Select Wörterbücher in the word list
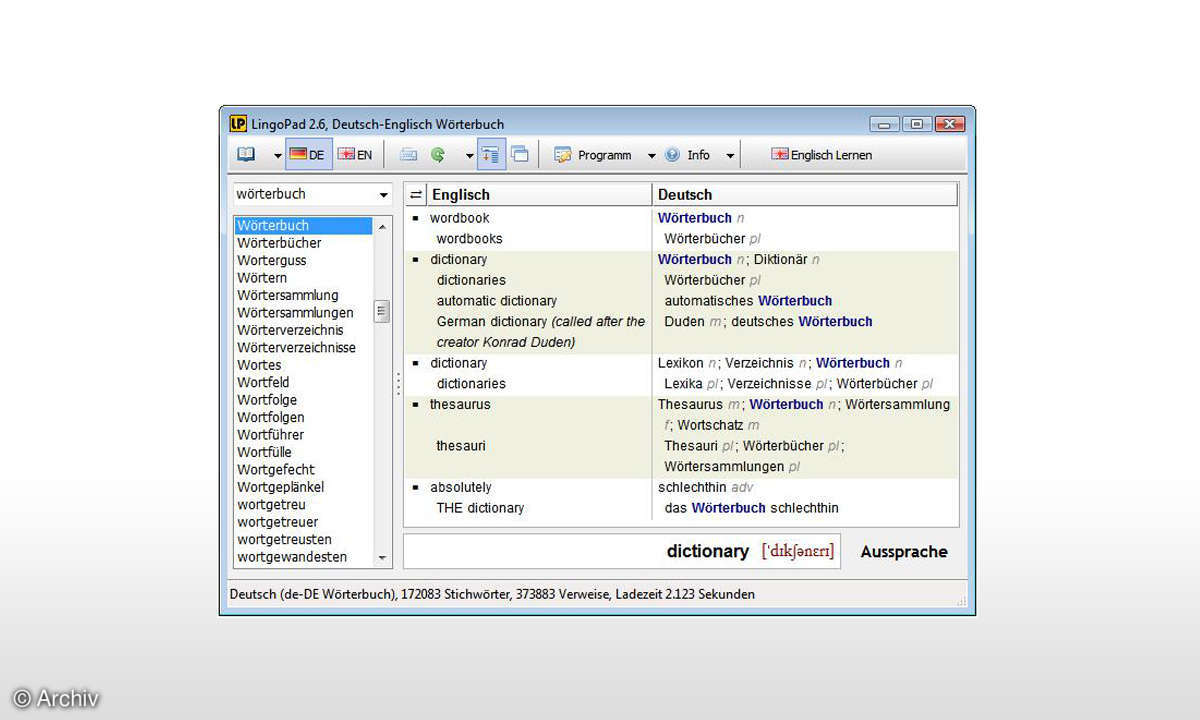 click(x=279, y=243)
